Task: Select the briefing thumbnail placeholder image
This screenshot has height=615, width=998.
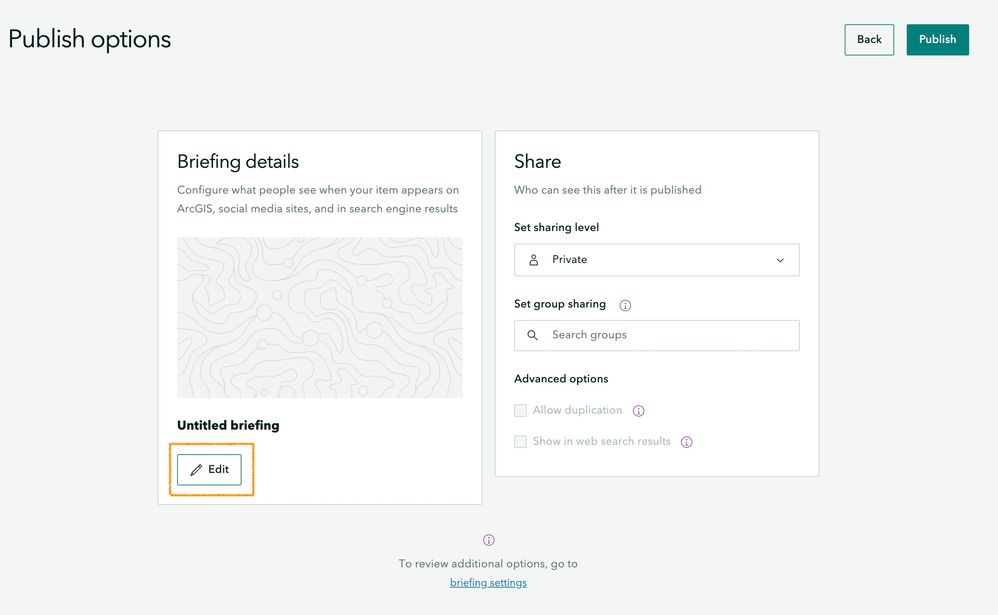Action: click(x=320, y=318)
